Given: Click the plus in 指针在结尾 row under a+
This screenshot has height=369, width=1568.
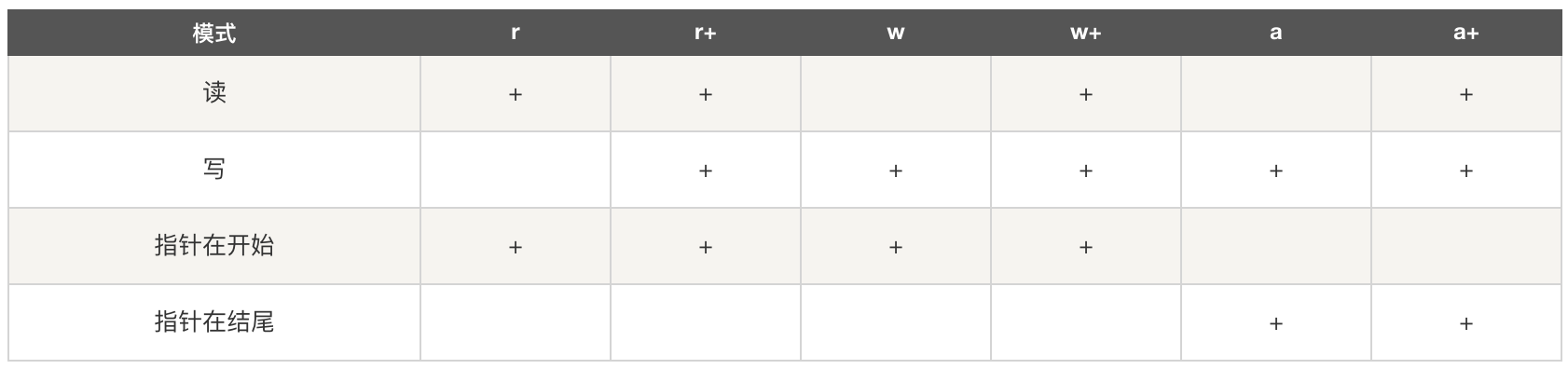Looking at the screenshot, I should coord(1466,323).
